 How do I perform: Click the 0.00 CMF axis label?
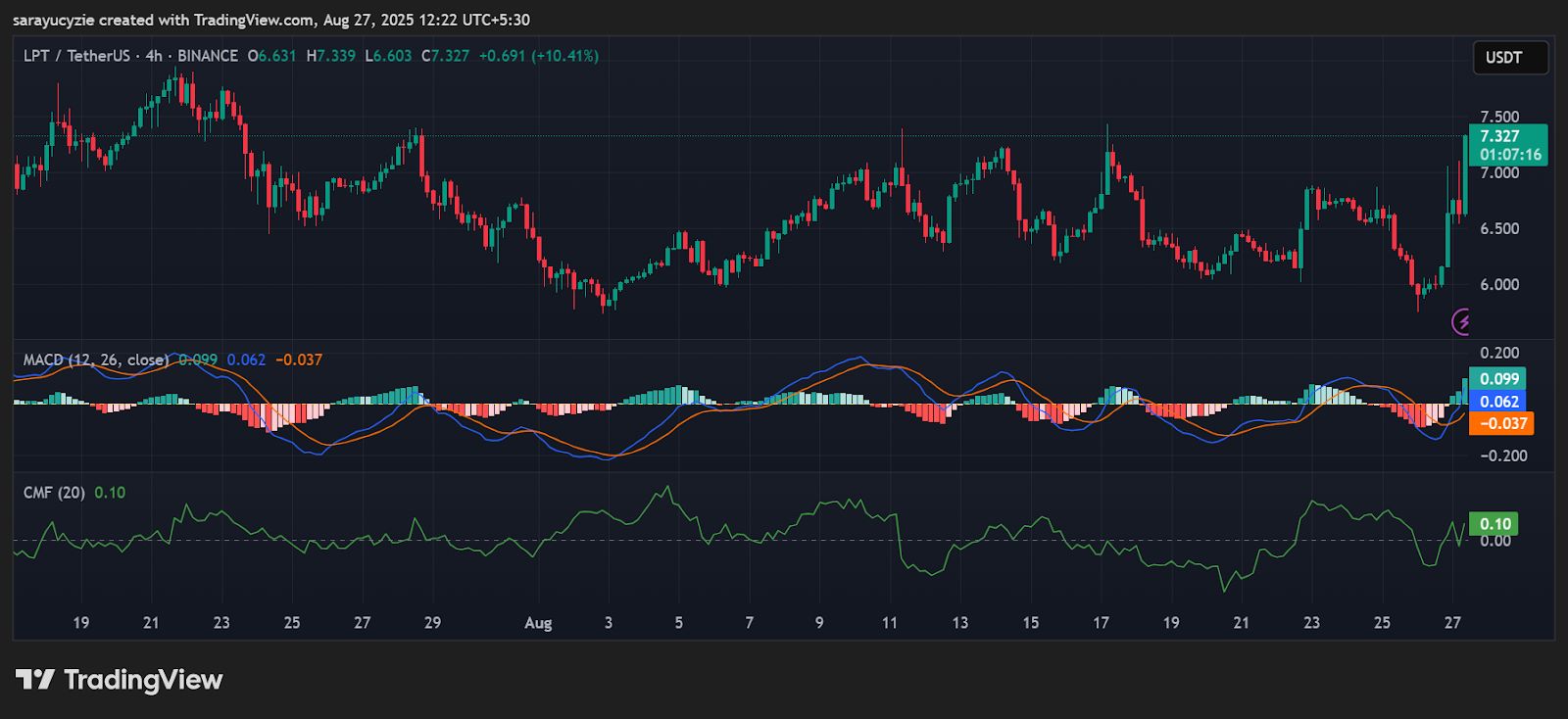1494,541
